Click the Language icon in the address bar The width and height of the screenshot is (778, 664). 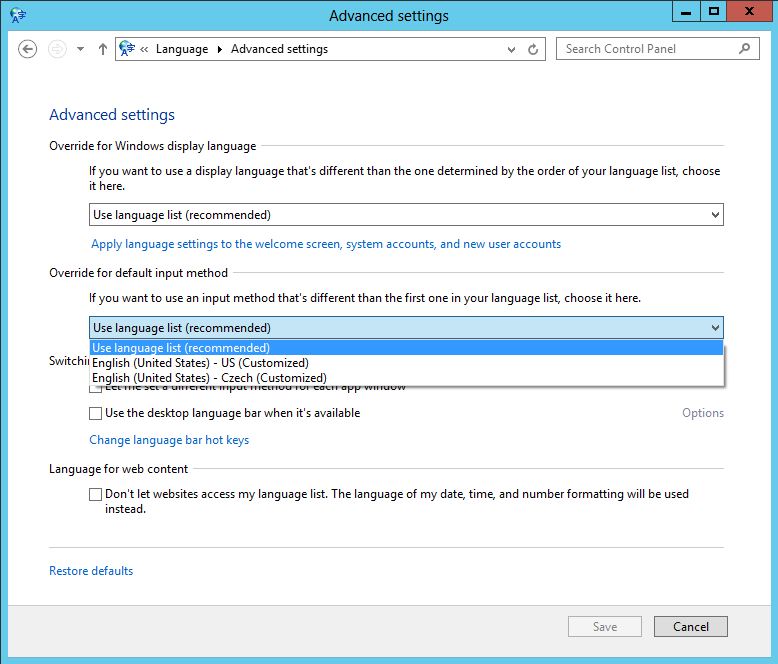pyautogui.click(x=127, y=49)
